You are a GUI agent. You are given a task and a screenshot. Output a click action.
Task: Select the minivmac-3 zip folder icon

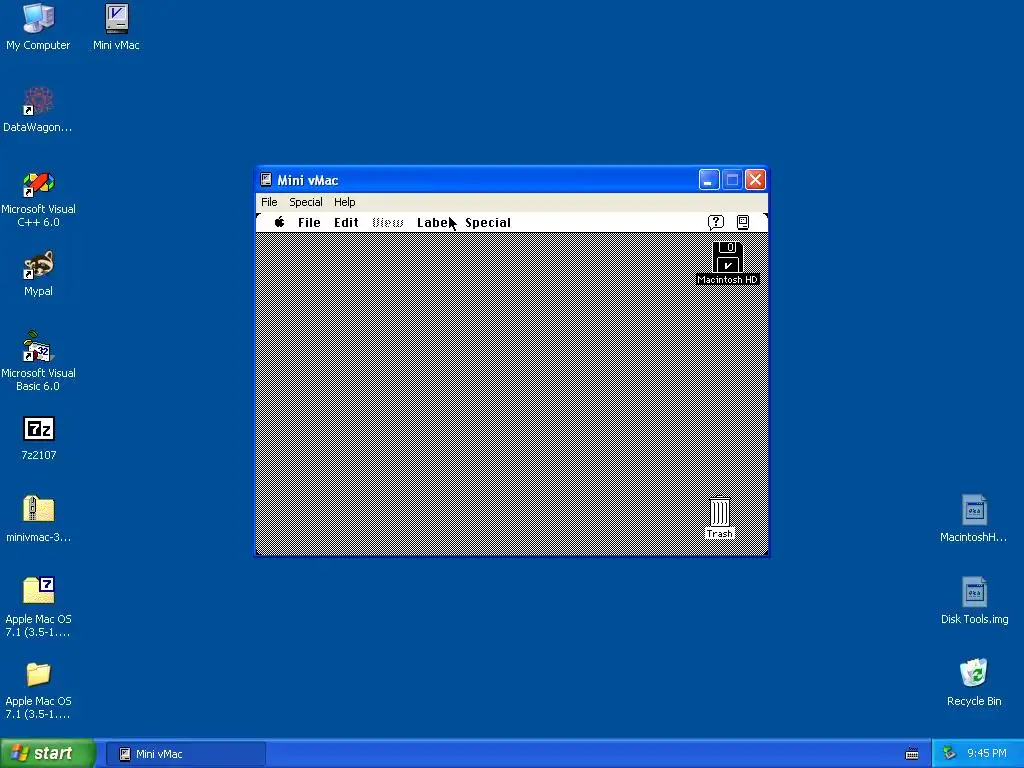point(39,509)
